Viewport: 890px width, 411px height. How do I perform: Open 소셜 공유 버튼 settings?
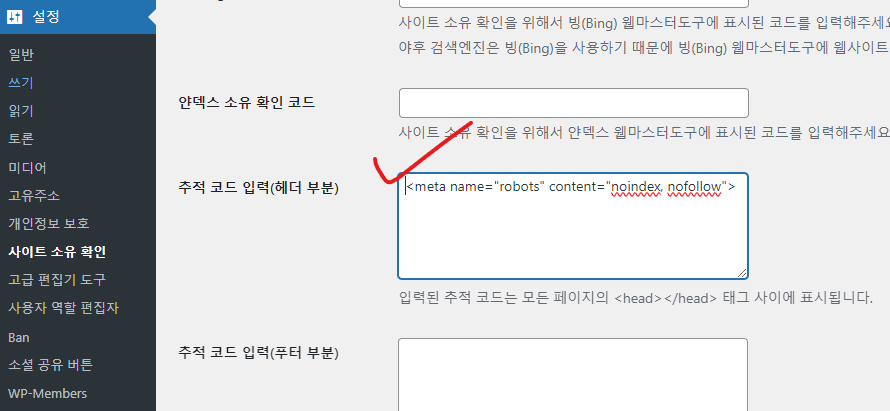(50, 365)
